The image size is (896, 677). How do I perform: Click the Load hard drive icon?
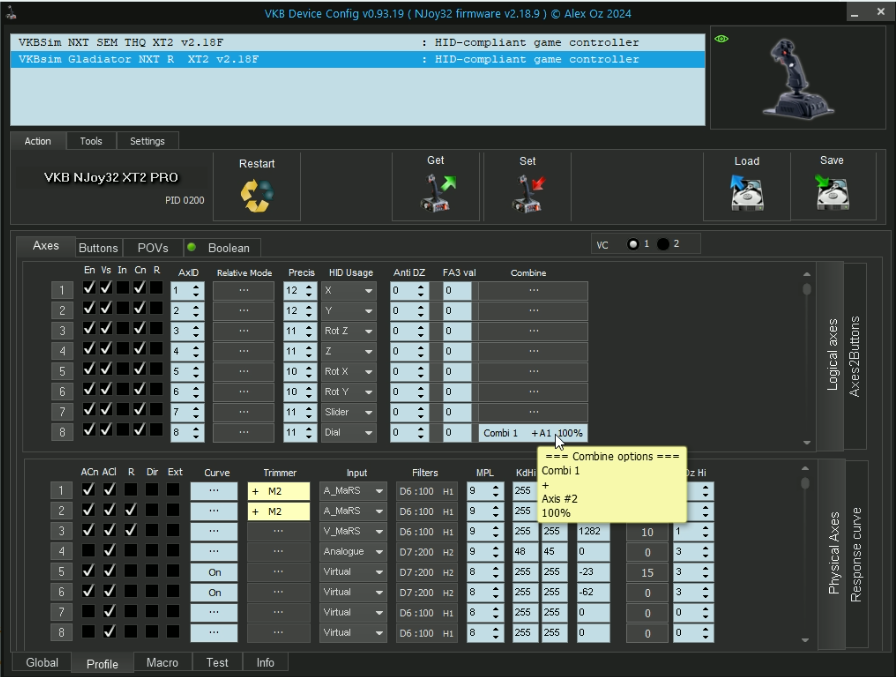point(747,193)
